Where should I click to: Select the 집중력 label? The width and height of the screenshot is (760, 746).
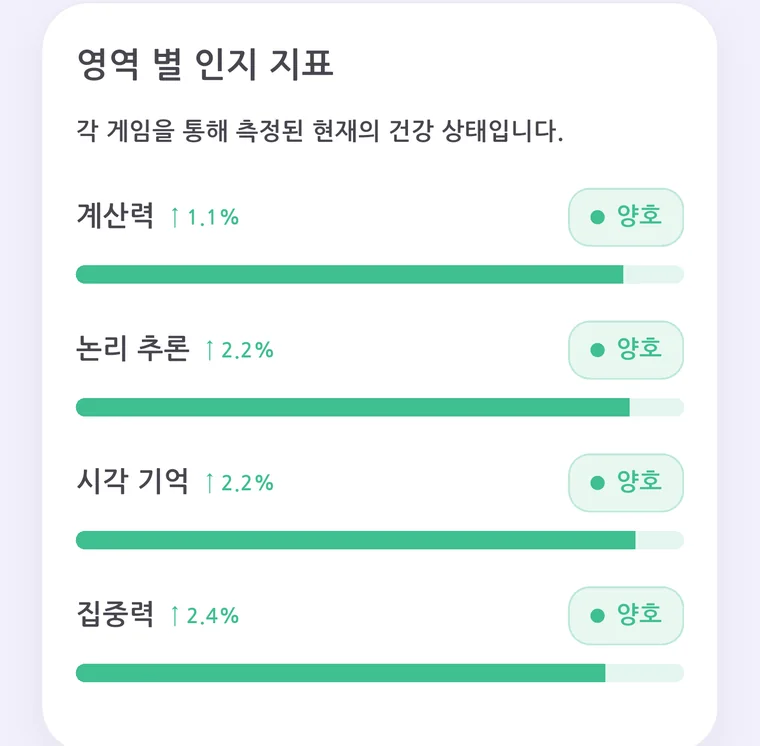(x=115, y=614)
